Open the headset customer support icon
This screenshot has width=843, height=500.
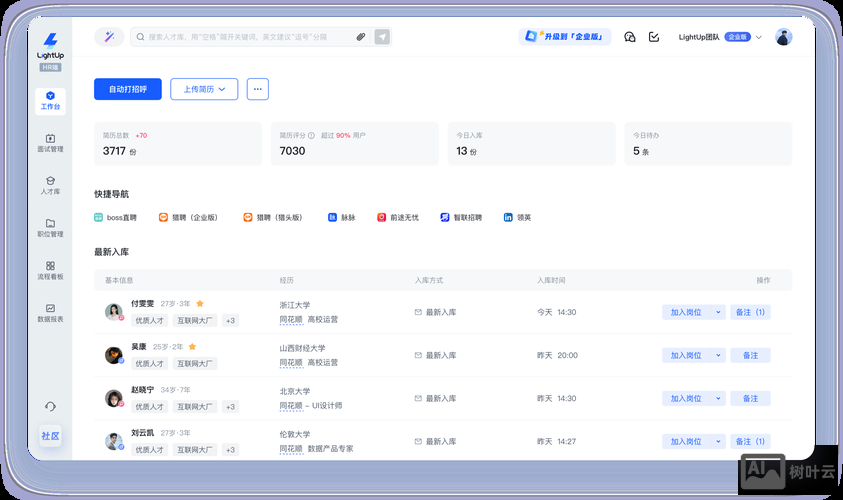click(x=50, y=406)
